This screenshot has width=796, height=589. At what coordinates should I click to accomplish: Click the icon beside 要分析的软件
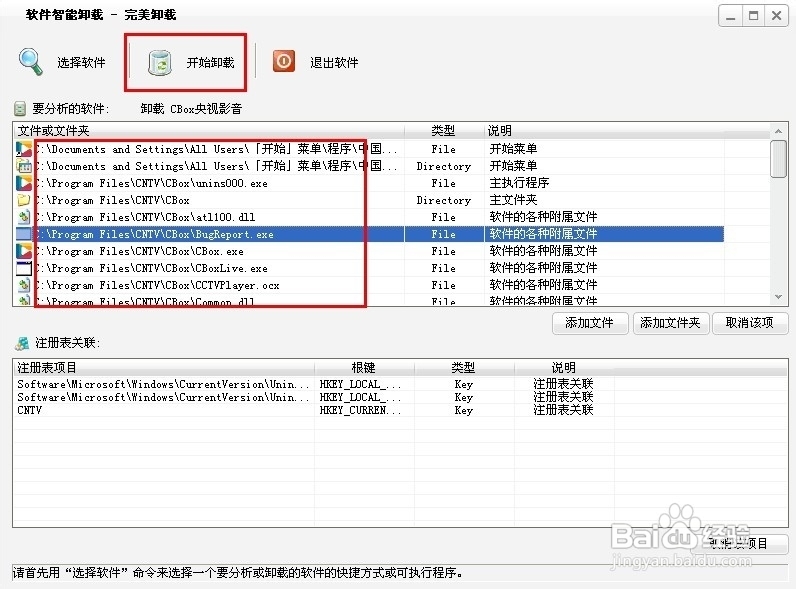click(20, 109)
